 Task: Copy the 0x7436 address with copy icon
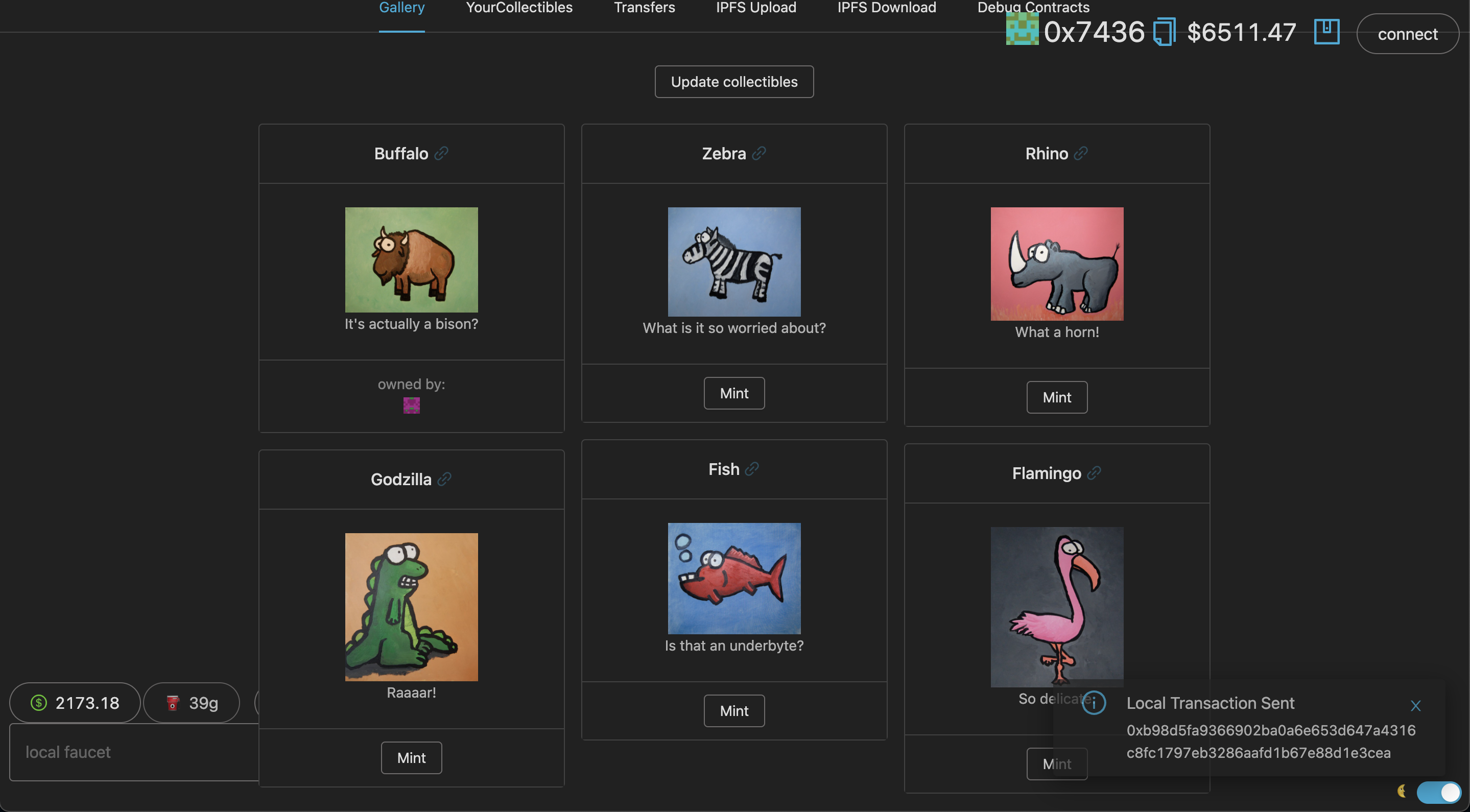[x=1164, y=32]
